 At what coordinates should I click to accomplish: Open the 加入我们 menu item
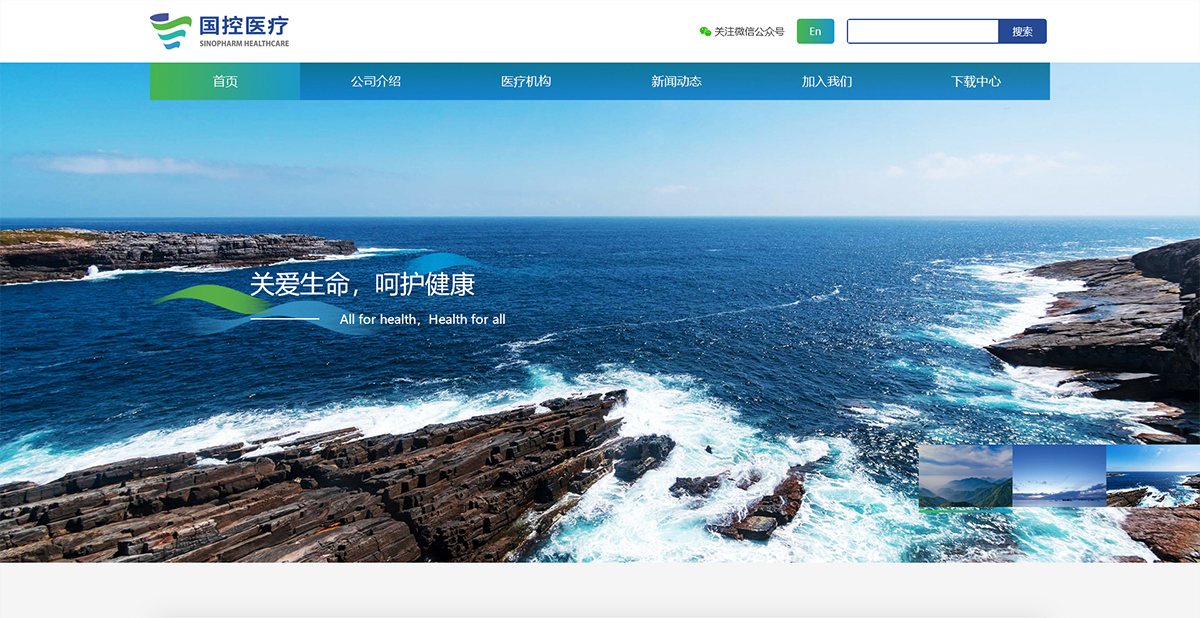coord(826,81)
